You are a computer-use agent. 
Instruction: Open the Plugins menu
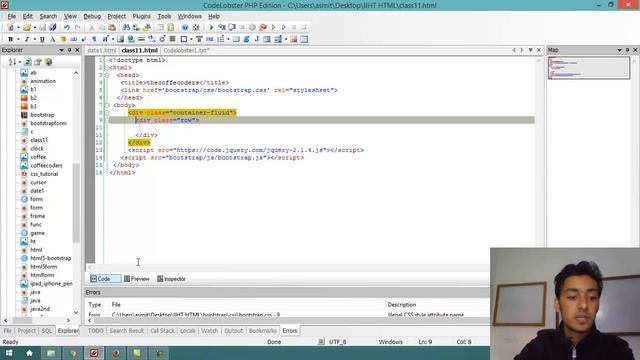(x=141, y=16)
